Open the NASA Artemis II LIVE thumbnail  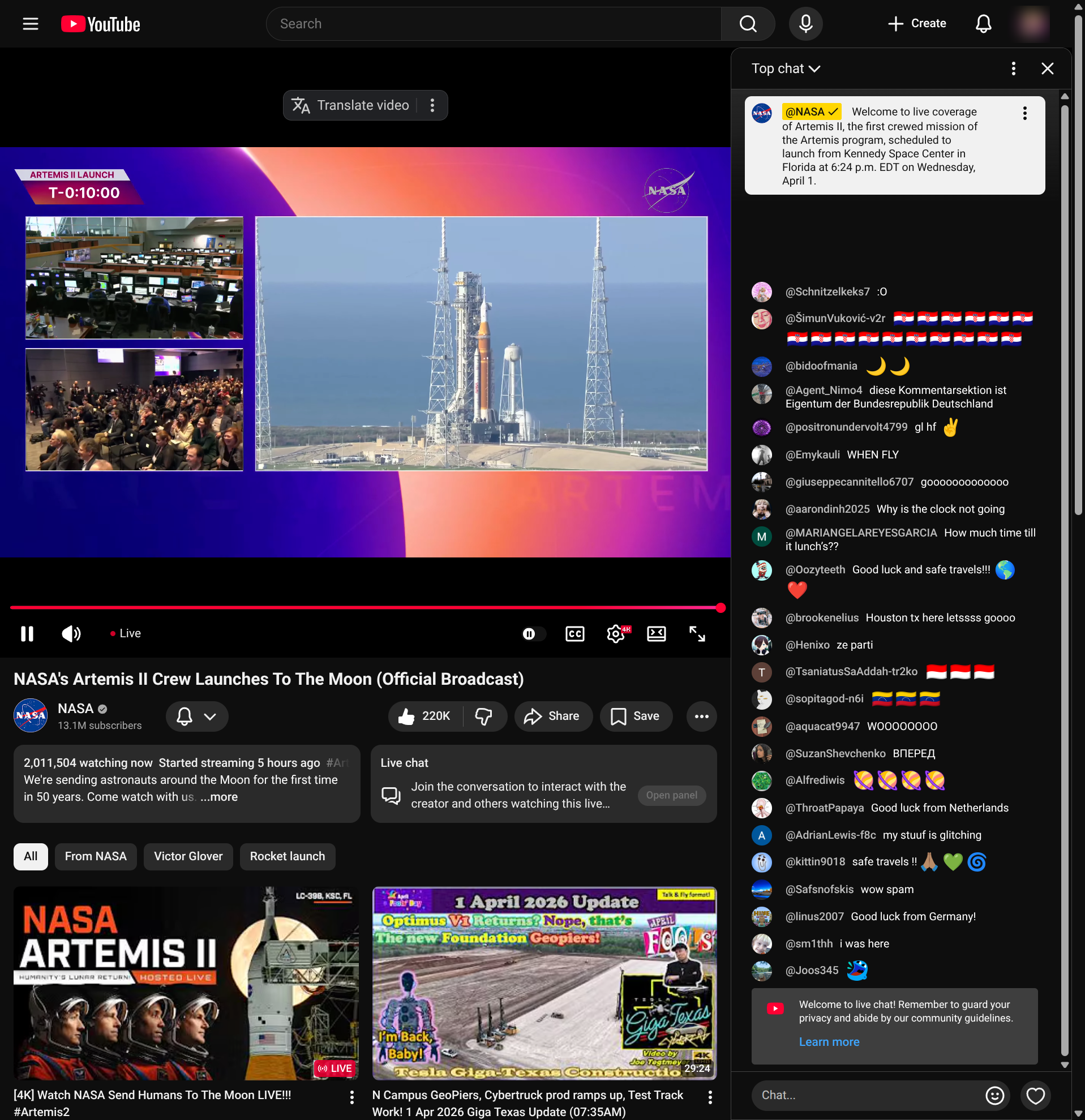point(186,983)
